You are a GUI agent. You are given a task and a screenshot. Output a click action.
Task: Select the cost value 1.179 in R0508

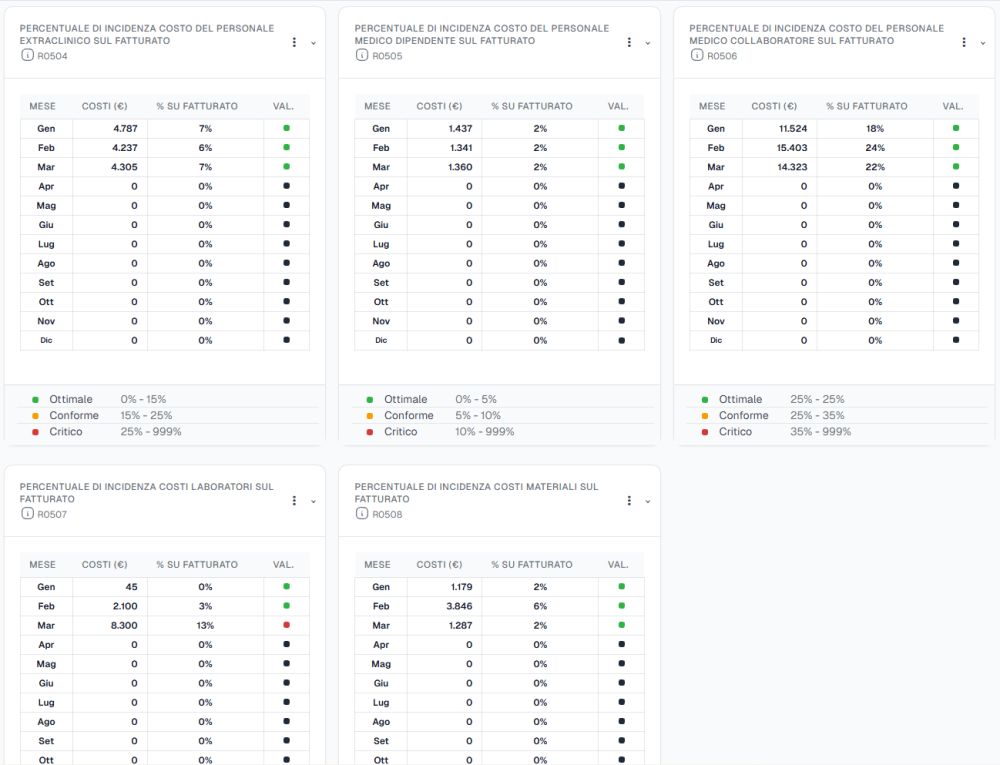click(461, 586)
